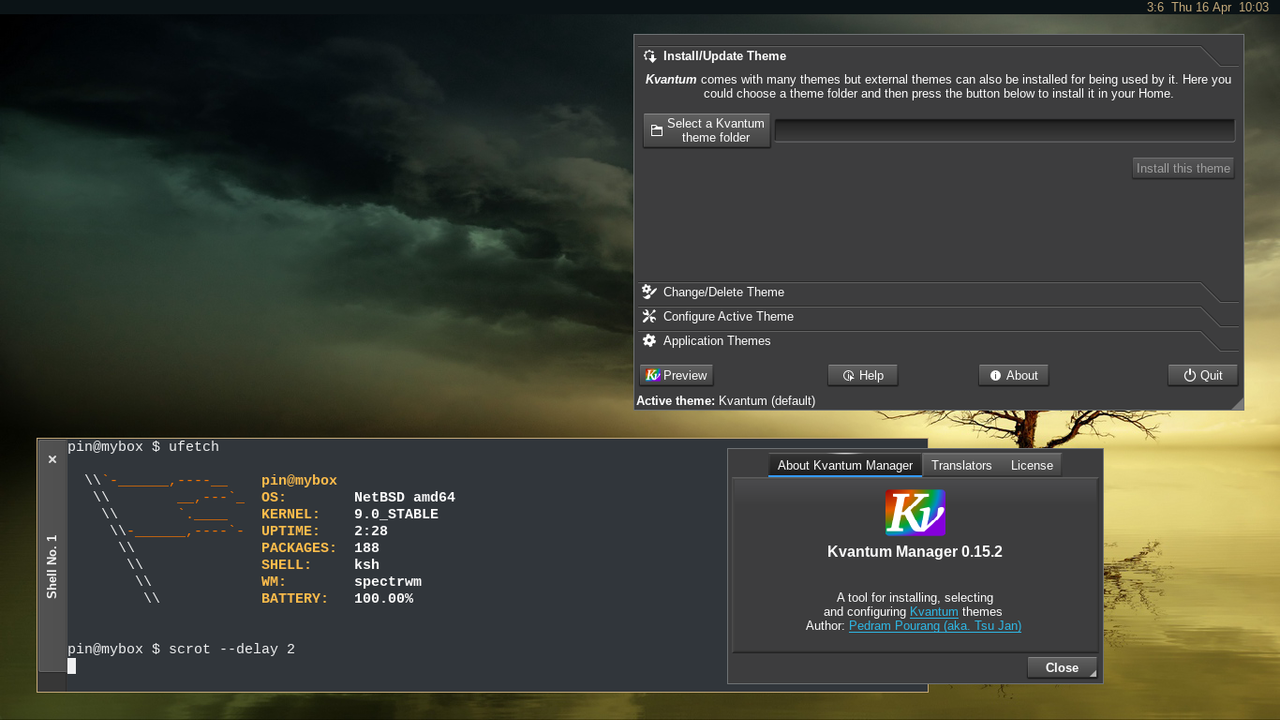This screenshot has width=1280, height=720.
Task: Click the Application Themes gear icon
Action: point(650,341)
